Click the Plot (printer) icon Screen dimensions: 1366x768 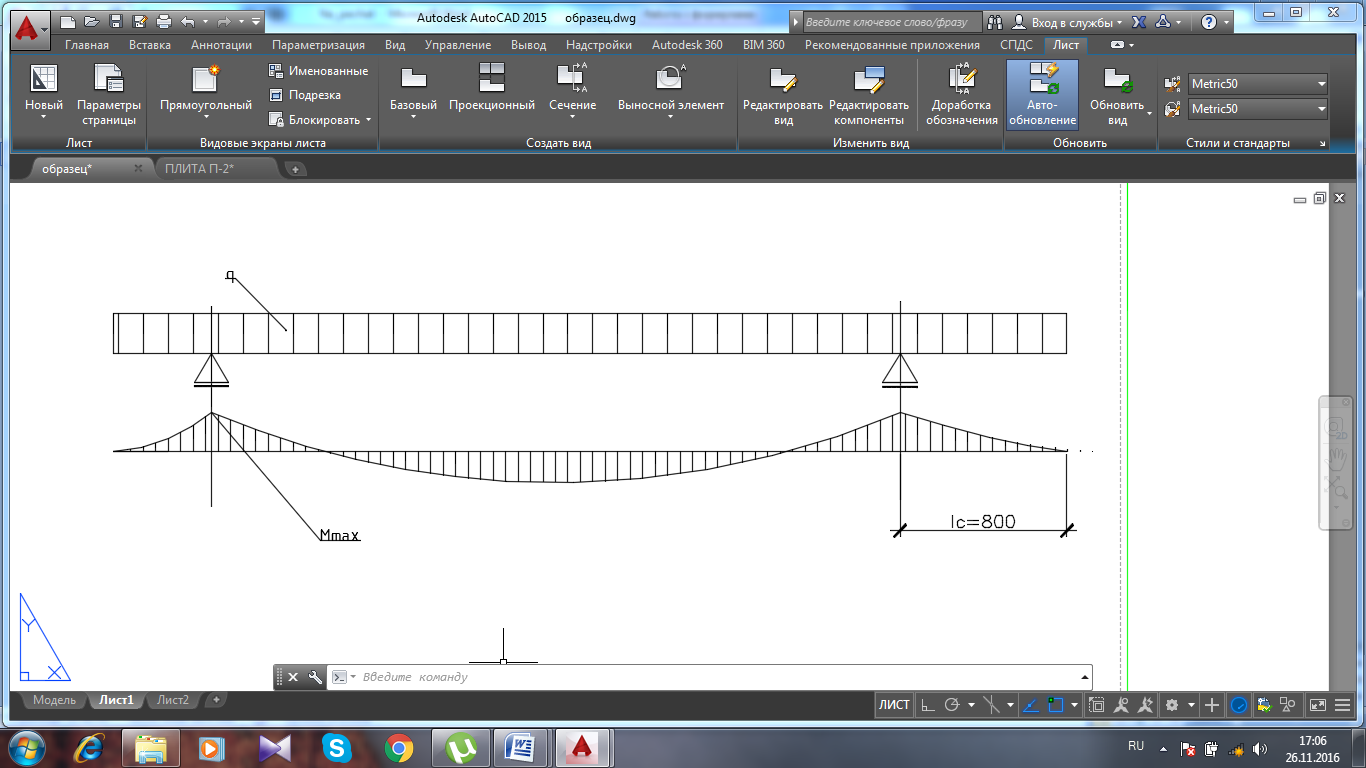tap(164, 21)
